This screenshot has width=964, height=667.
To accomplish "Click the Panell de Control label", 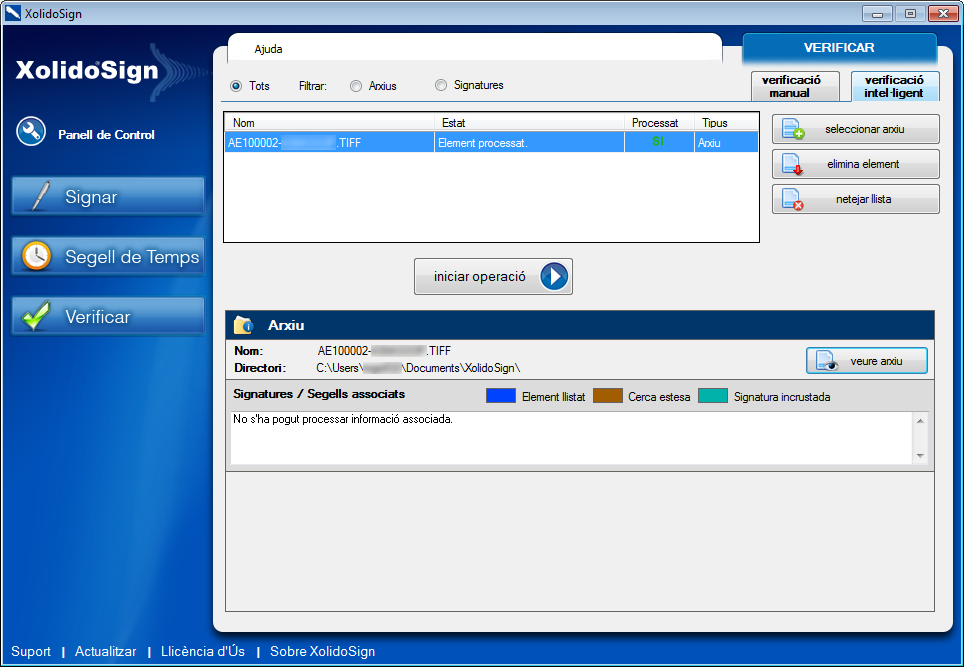I will point(106,135).
